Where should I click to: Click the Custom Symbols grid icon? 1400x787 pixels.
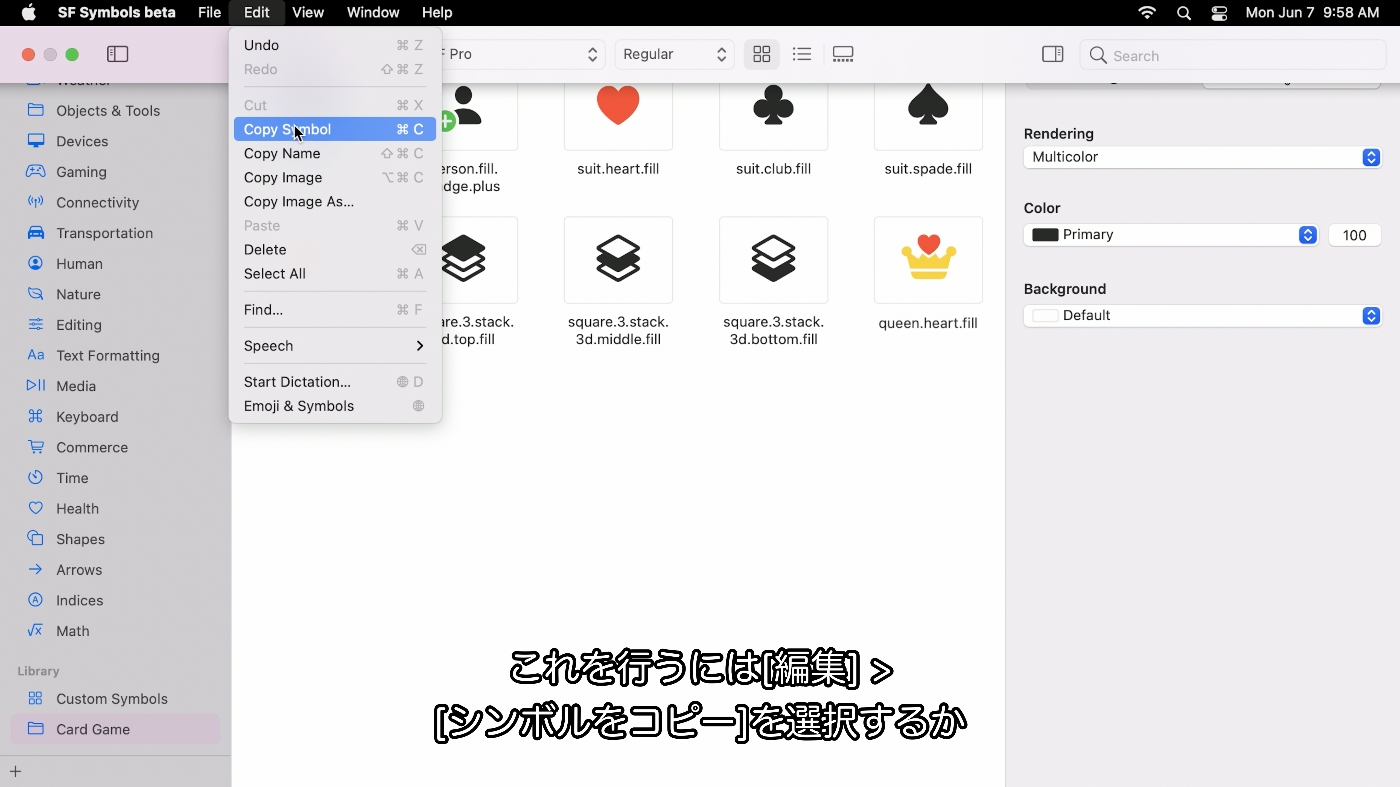point(36,698)
